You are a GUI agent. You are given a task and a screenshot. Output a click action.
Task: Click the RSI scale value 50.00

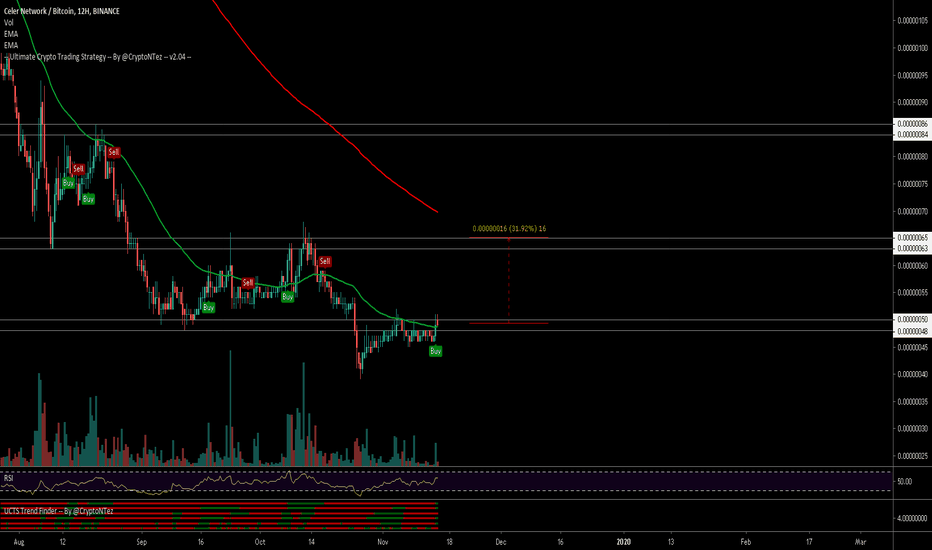904,481
